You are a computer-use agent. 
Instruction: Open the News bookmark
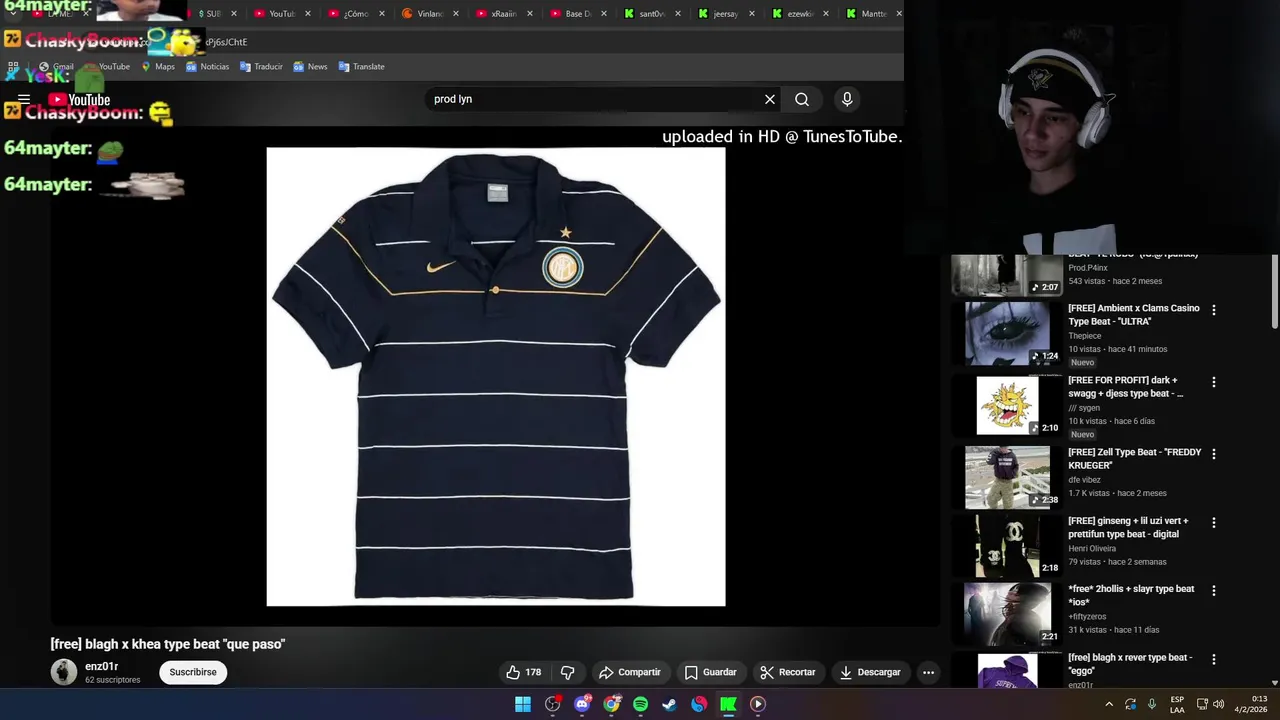coord(310,67)
